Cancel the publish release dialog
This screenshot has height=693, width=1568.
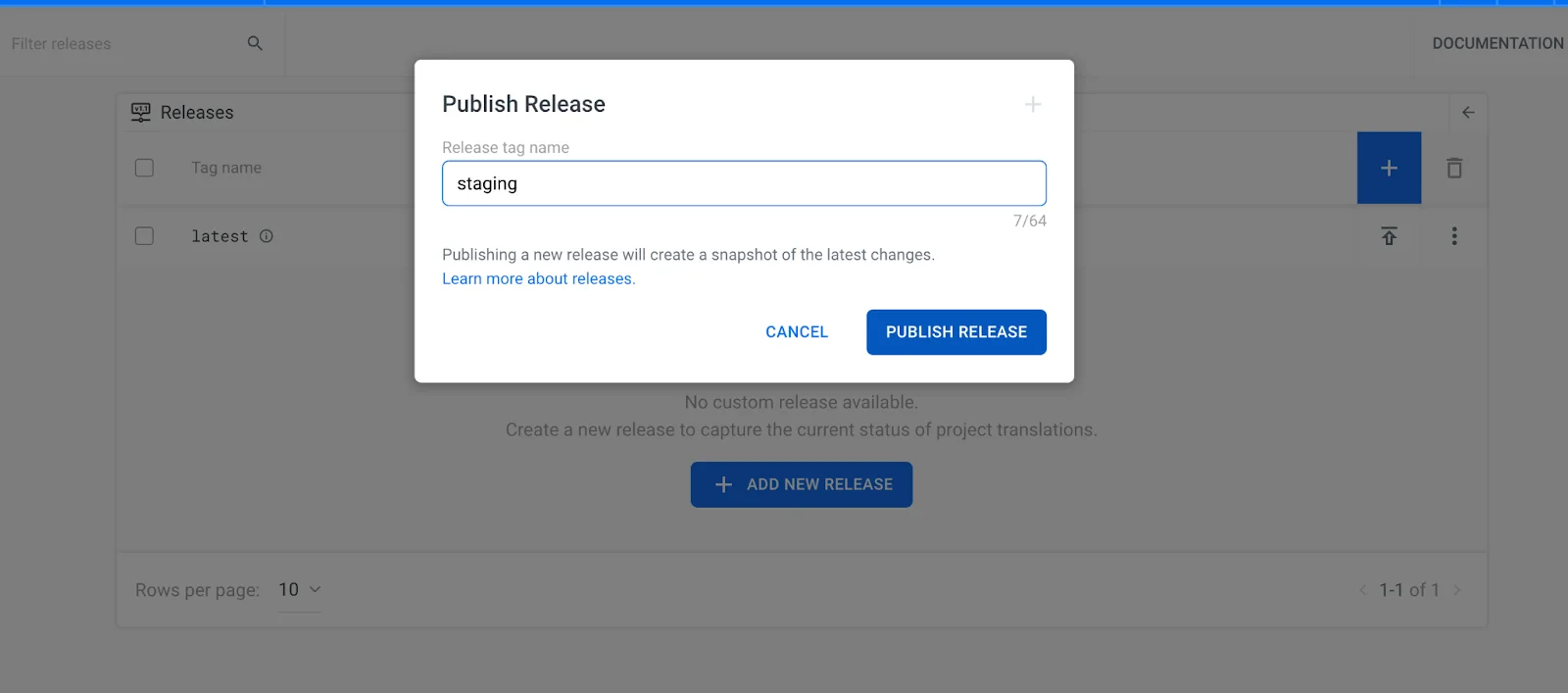(796, 332)
